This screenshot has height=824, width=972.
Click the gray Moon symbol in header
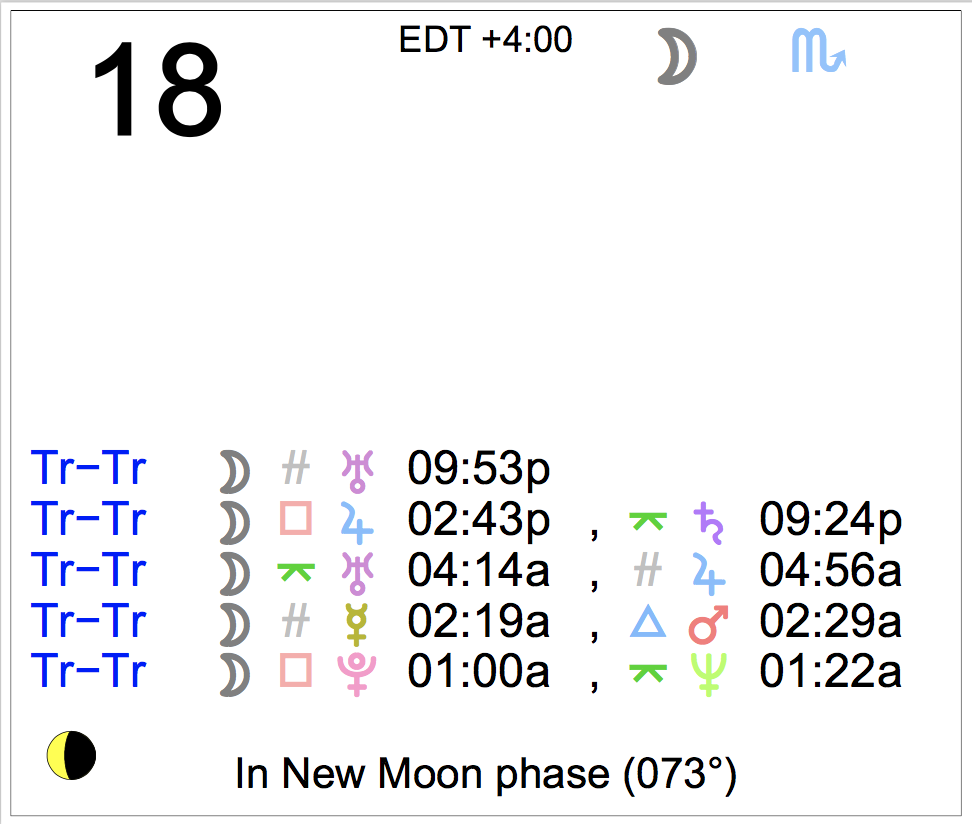tap(677, 56)
